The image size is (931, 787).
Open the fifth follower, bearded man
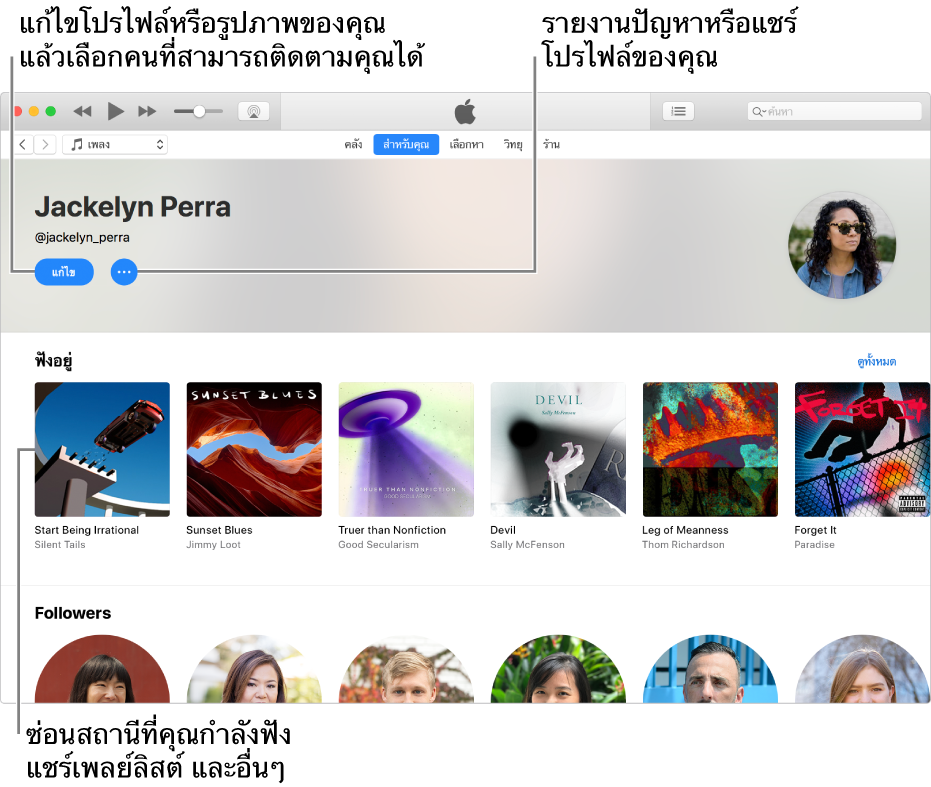point(710,669)
